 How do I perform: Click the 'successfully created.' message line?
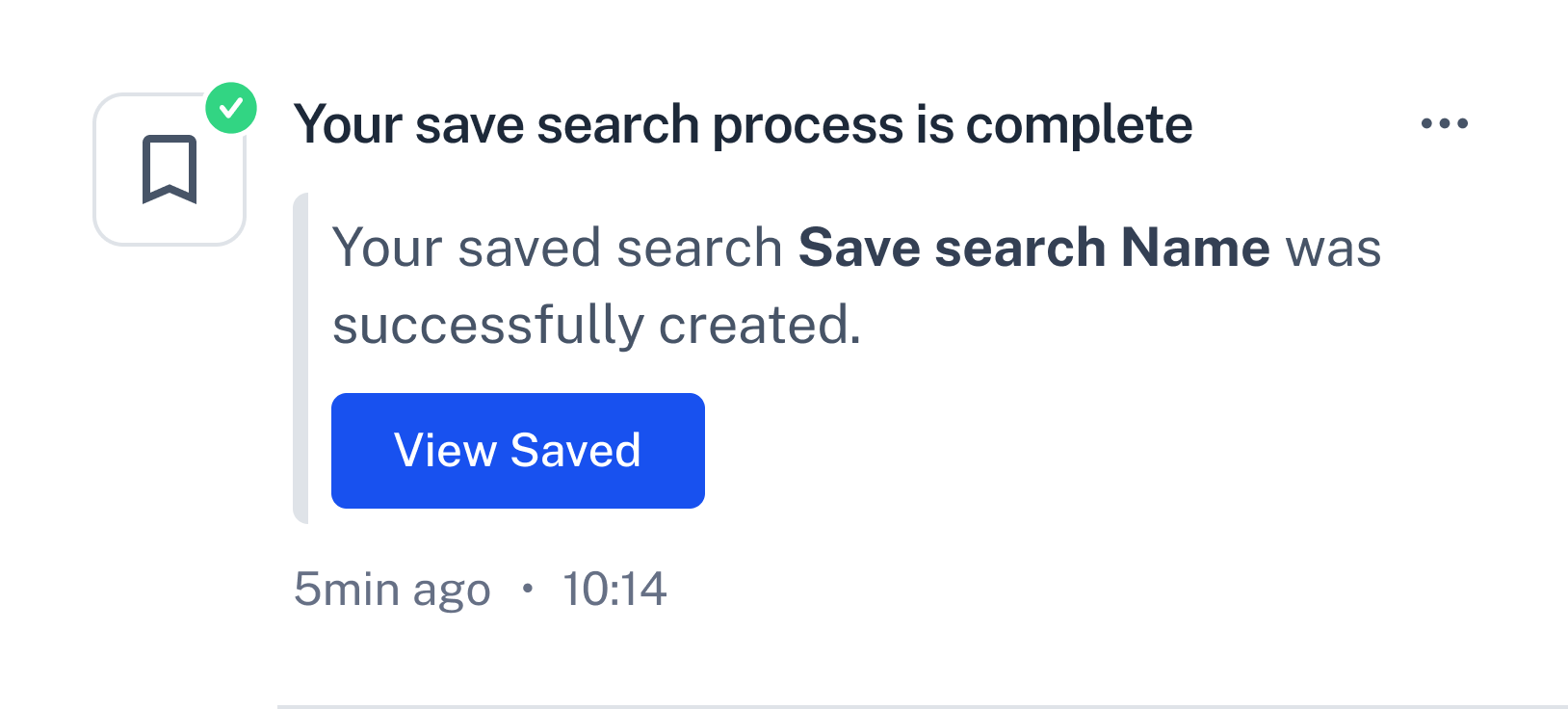tap(597, 325)
